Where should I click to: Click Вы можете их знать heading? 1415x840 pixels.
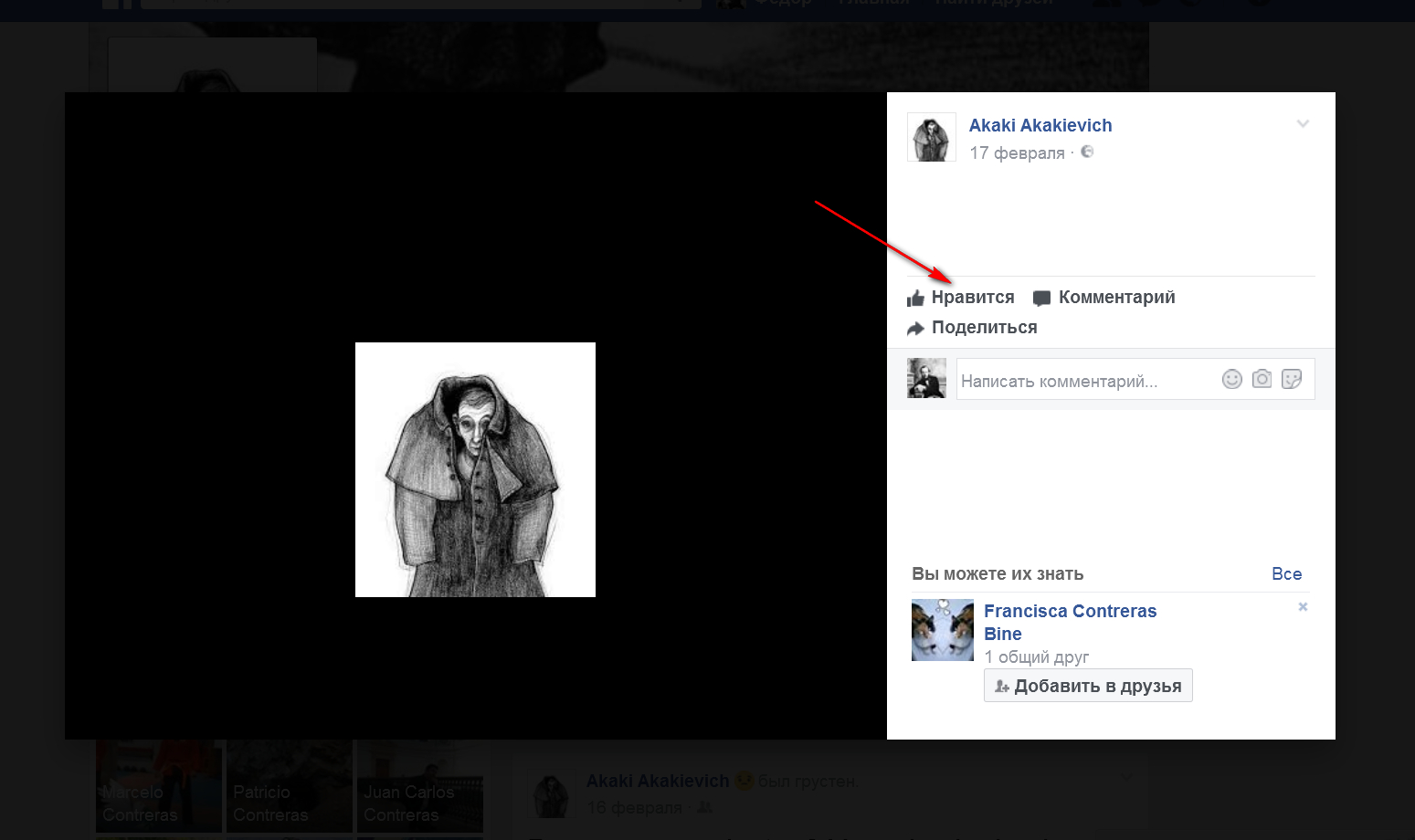click(998, 574)
